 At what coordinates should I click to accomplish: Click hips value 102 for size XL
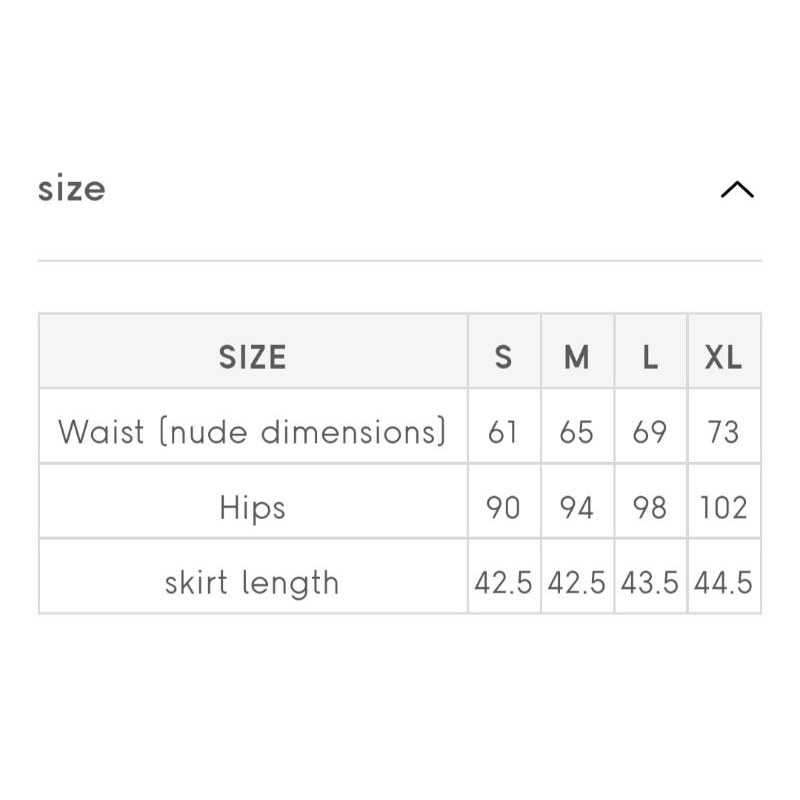tap(723, 508)
